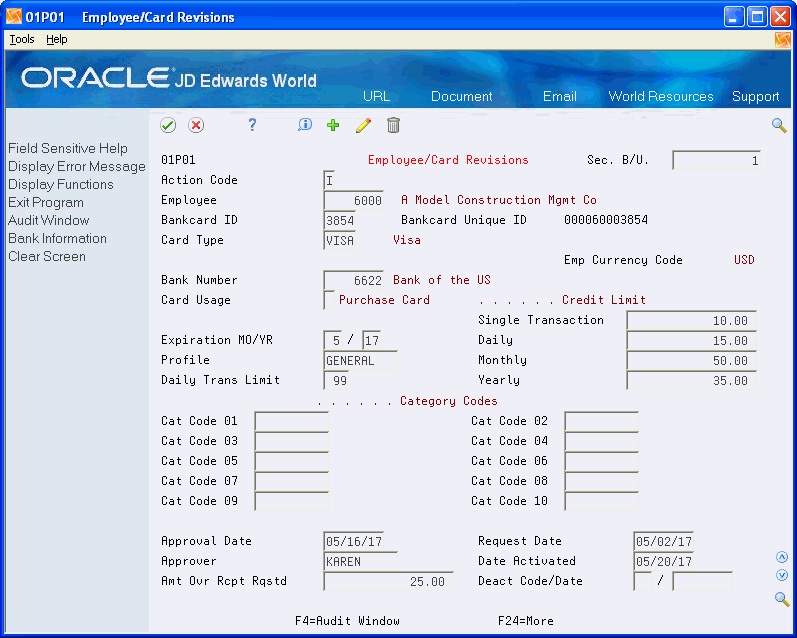Screen dimensions: 797x638
Task: Click the trash can Delete icon
Action: 393,125
